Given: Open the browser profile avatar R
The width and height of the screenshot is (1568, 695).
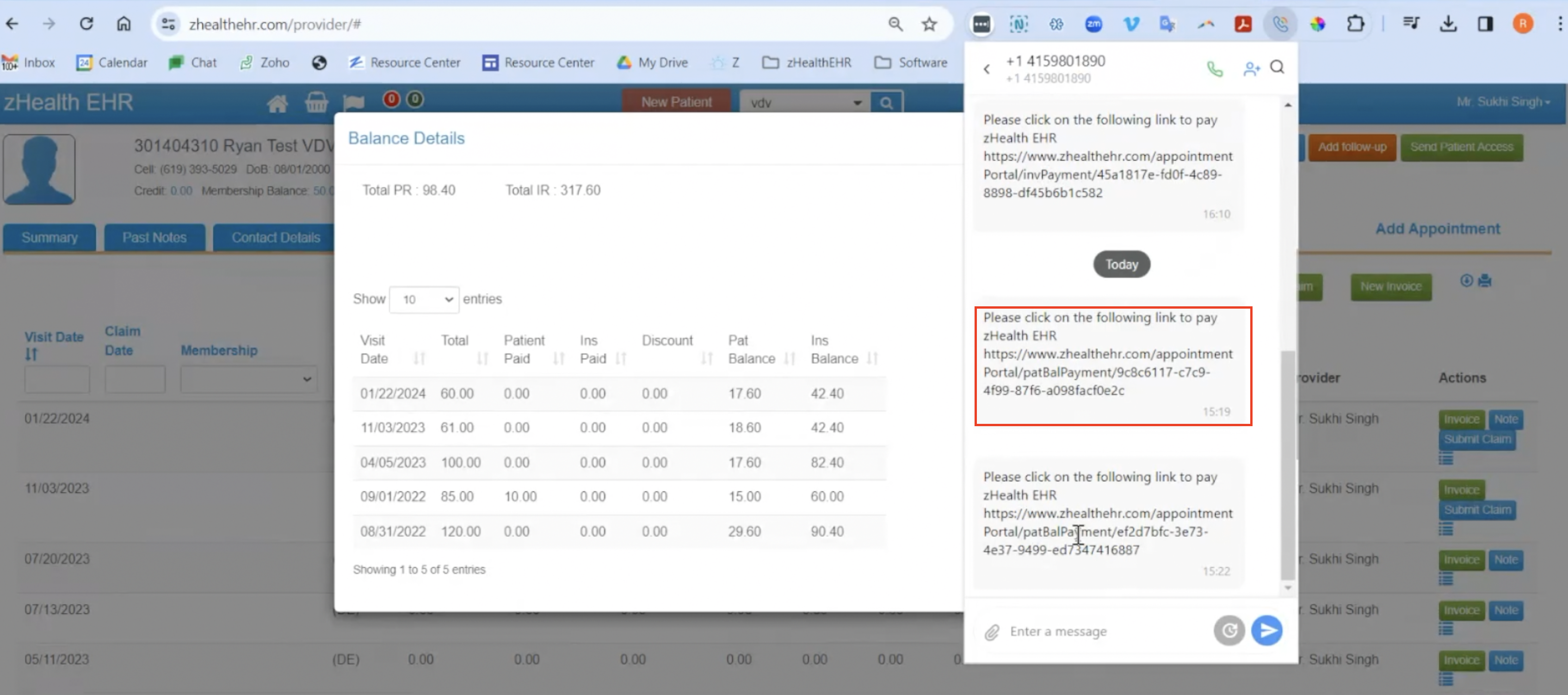Looking at the screenshot, I should 1523,24.
